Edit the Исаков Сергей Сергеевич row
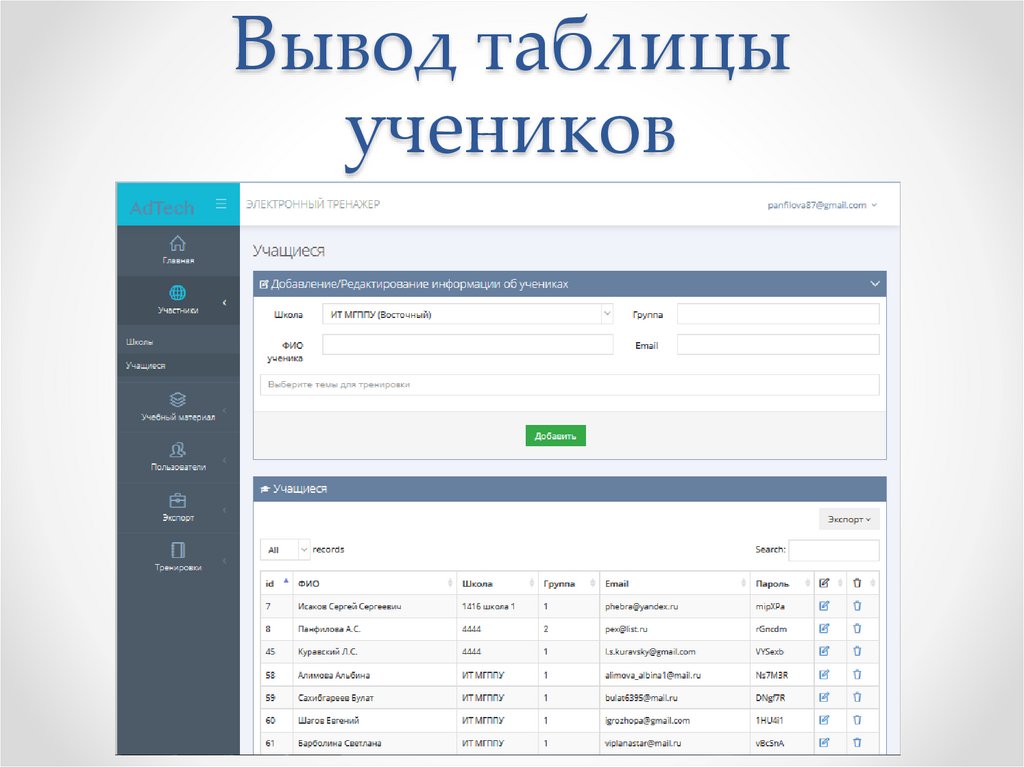Screen dimensions: 1024x767 tap(824, 606)
